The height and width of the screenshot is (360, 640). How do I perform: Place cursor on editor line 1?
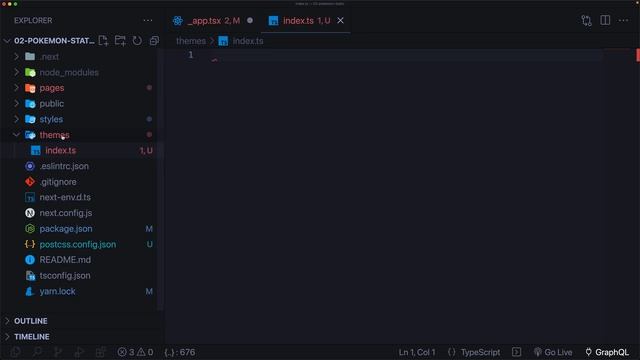pos(407,55)
